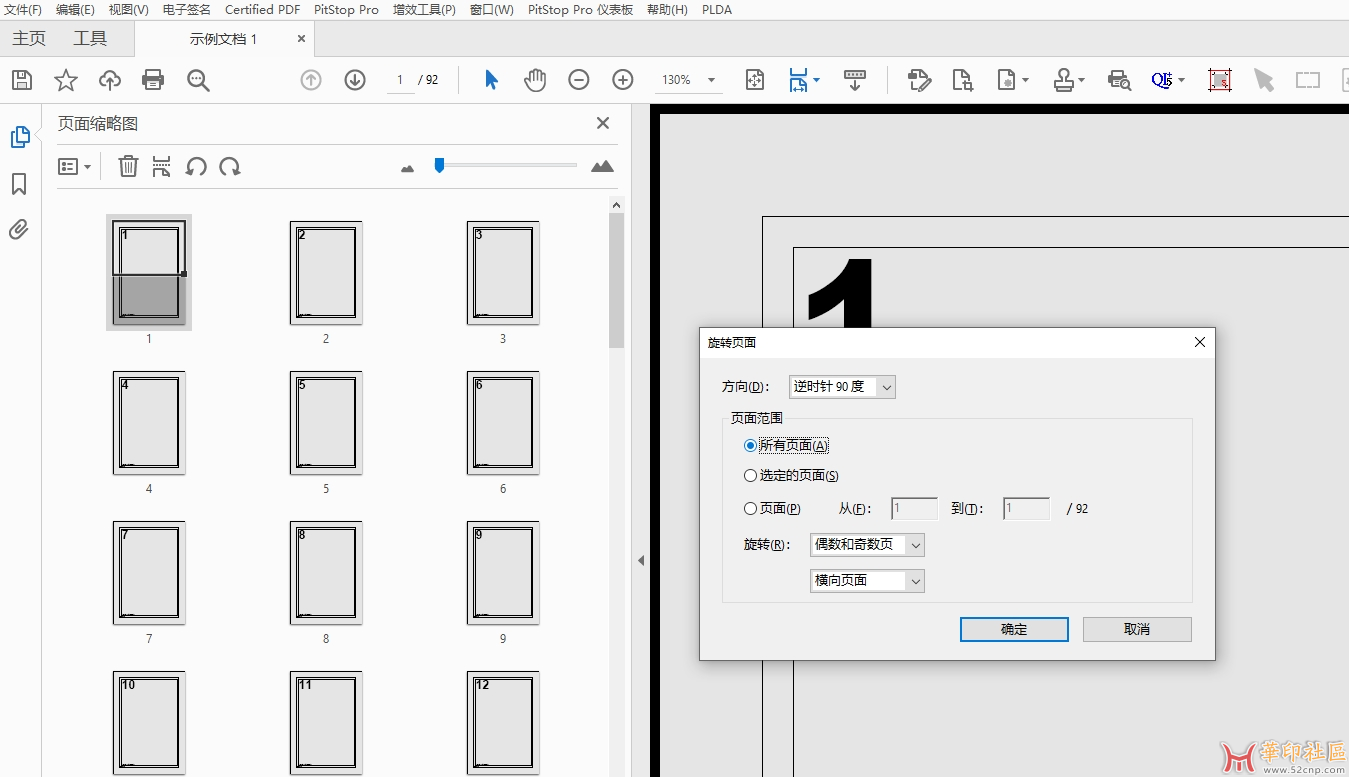Switch to the 工具 tab
The height and width of the screenshot is (777, 1349).
[x=90, y=39]
